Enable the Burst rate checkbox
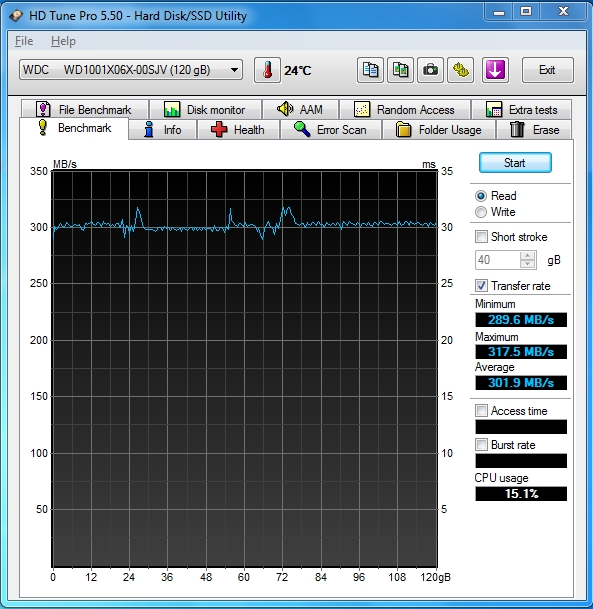The height and width of the screenshot is (609, 593). click(481, 444)
